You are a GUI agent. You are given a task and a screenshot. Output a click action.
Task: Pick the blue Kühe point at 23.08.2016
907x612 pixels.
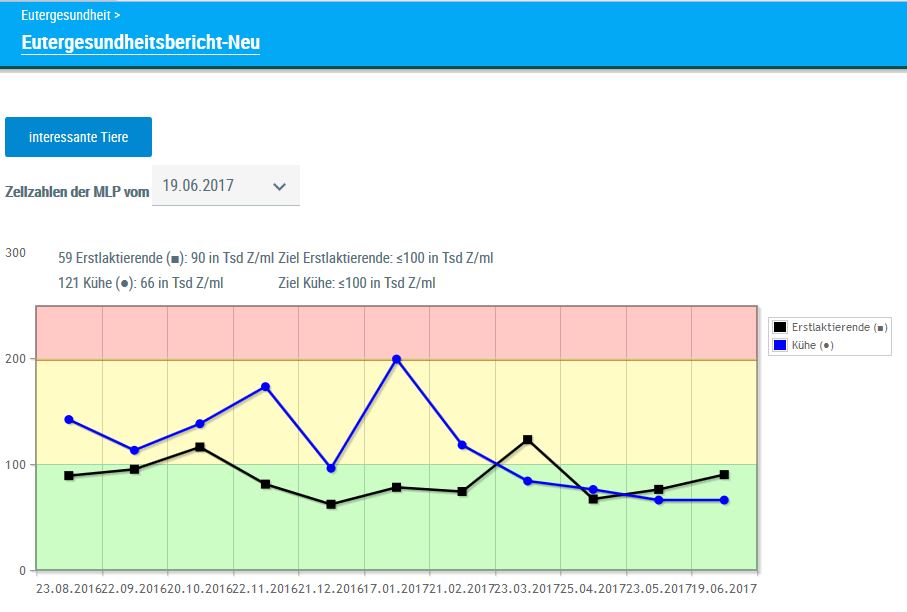coord(69,419)
